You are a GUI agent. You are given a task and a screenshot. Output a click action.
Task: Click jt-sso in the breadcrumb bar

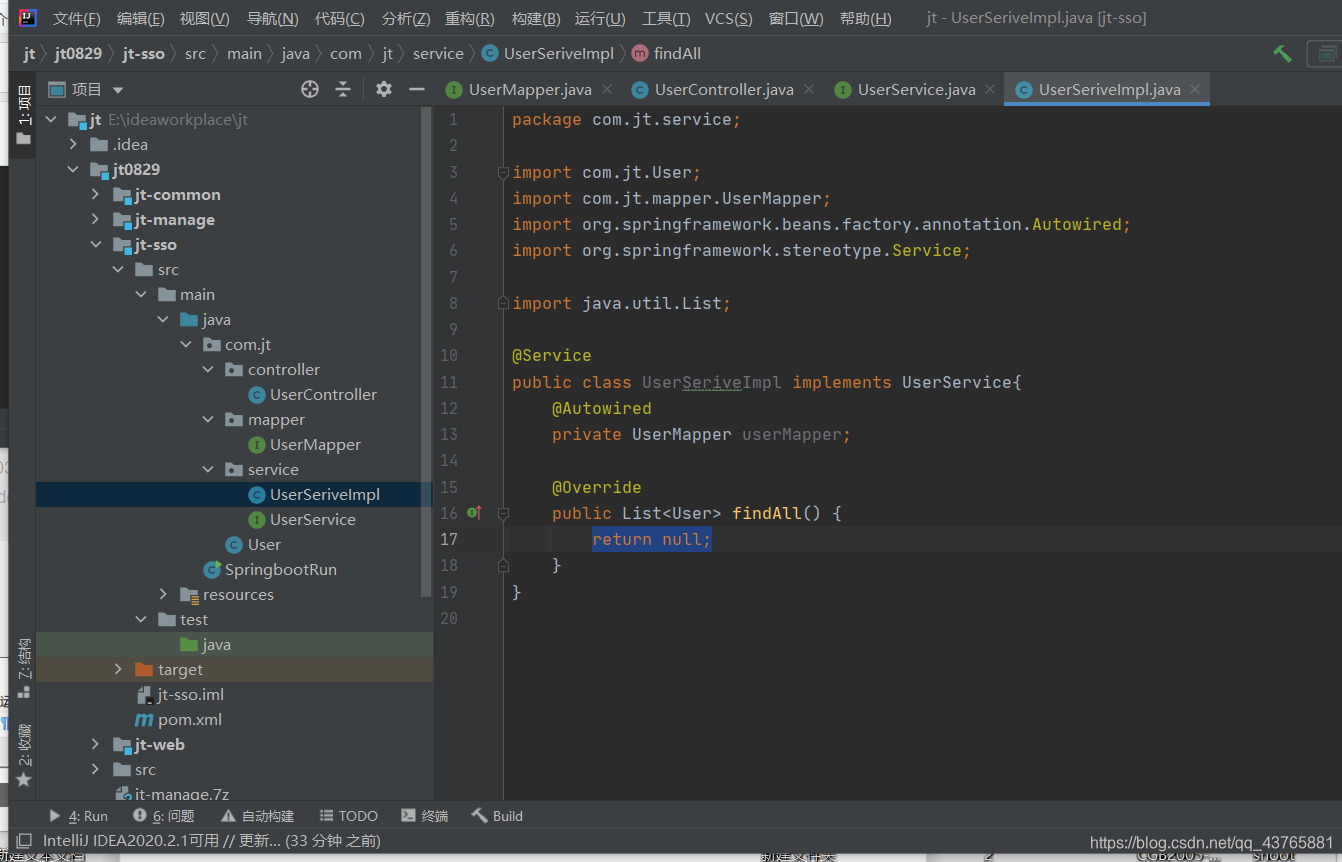click(x=144, y=54)
